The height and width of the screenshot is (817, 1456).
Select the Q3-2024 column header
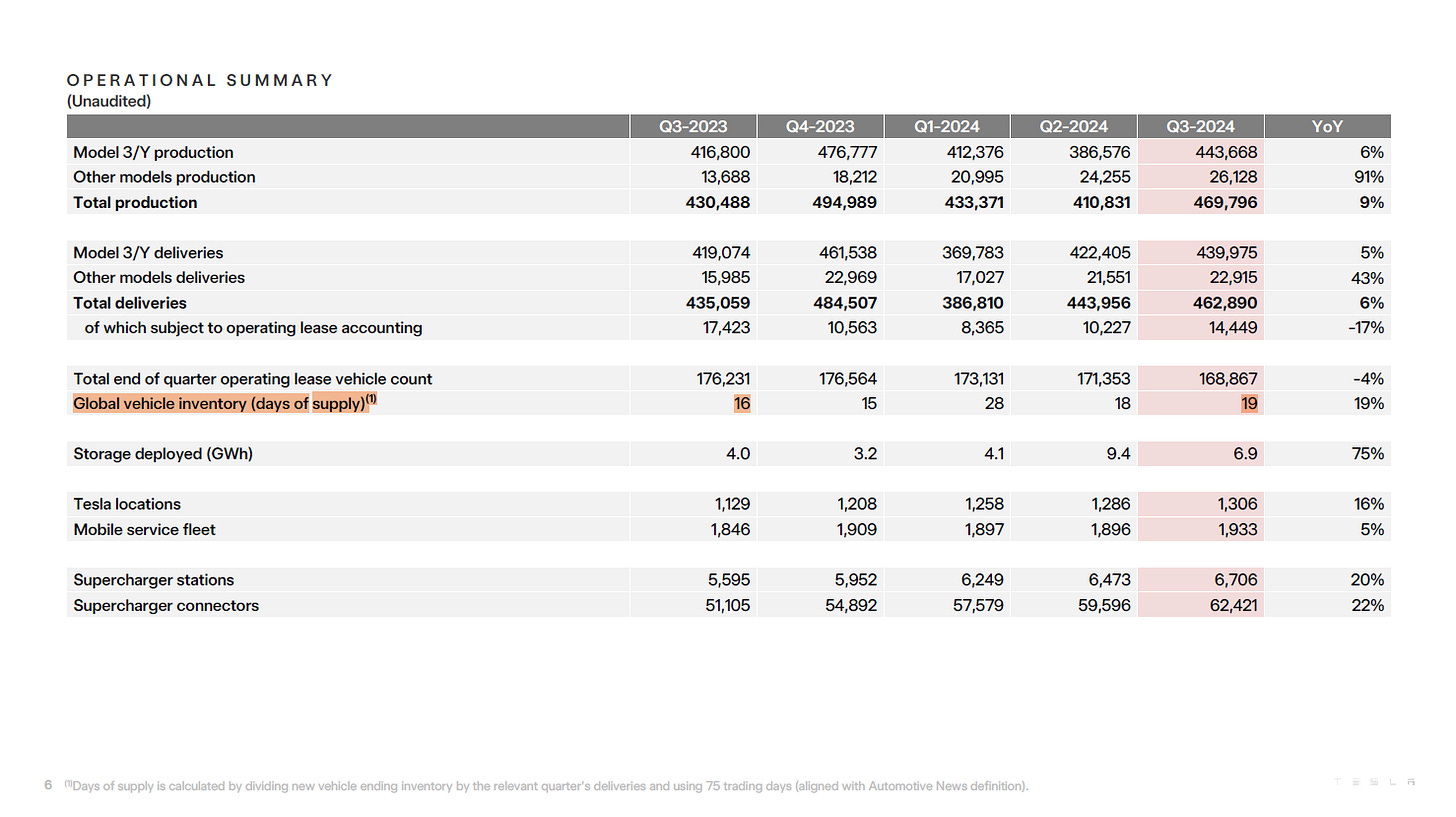point(1200,126)
